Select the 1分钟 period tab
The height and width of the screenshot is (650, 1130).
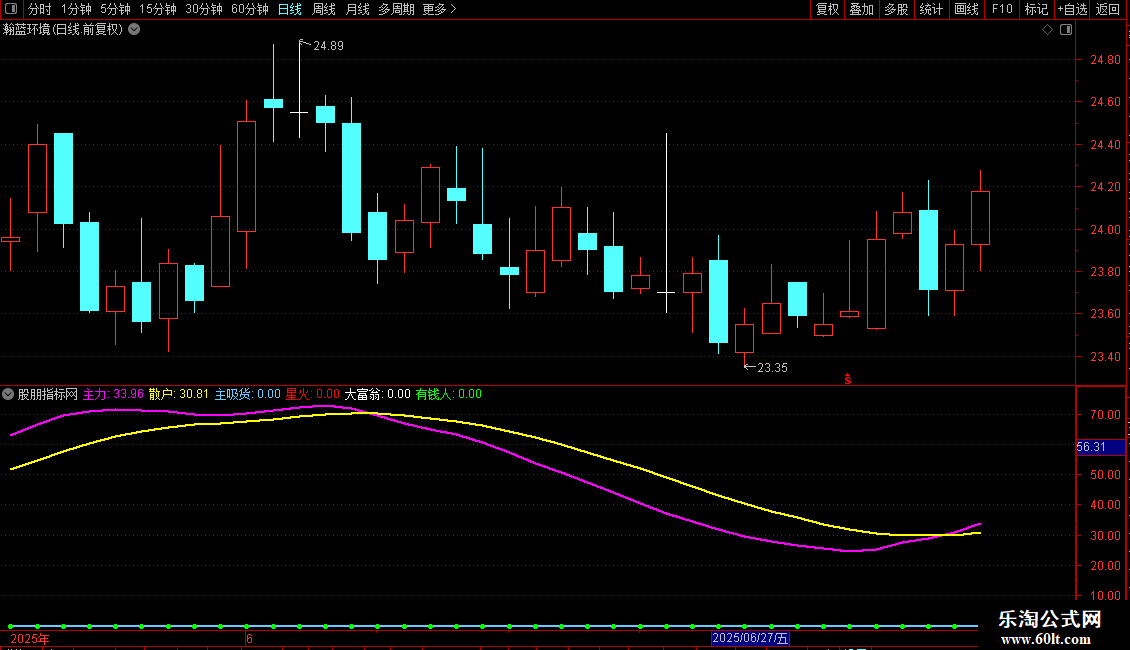[76, 9]
